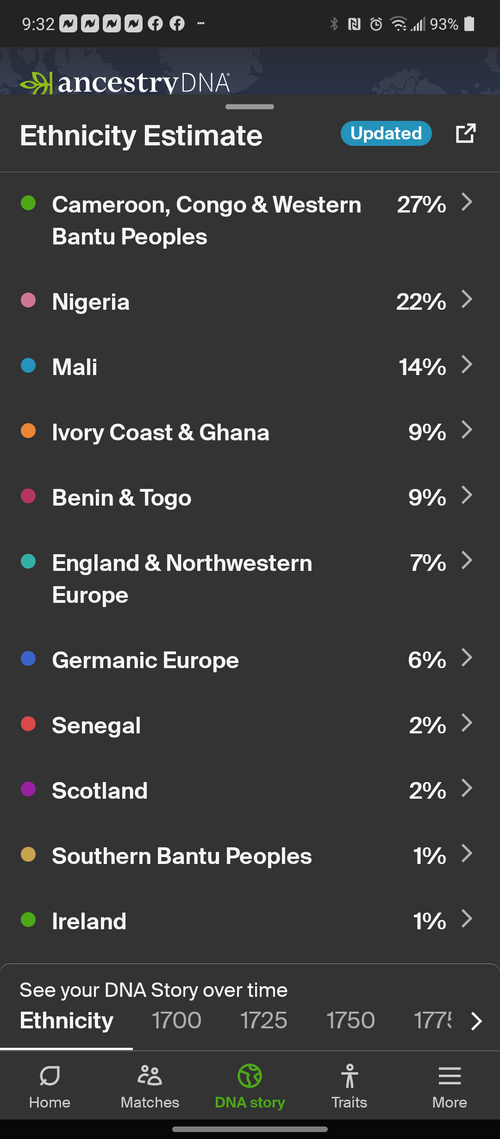Select the DNA story globe icon
The image size is (500, 1139).
(x=249, y=1076)
